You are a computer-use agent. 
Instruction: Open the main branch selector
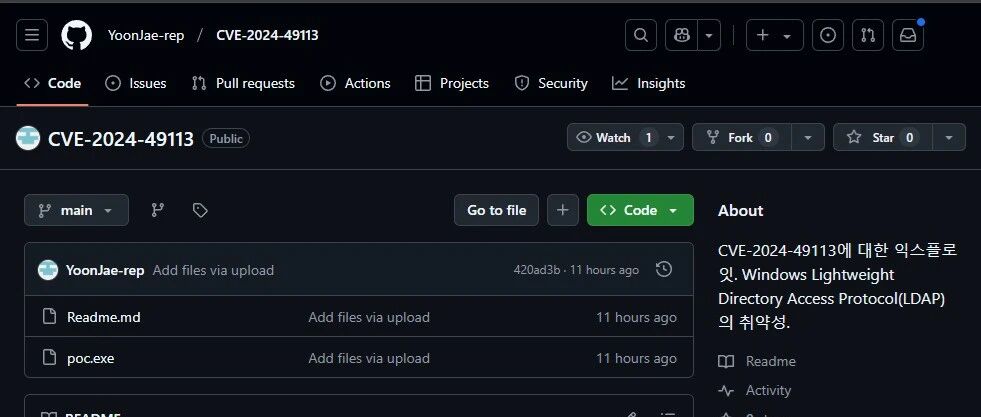point(76,210)
